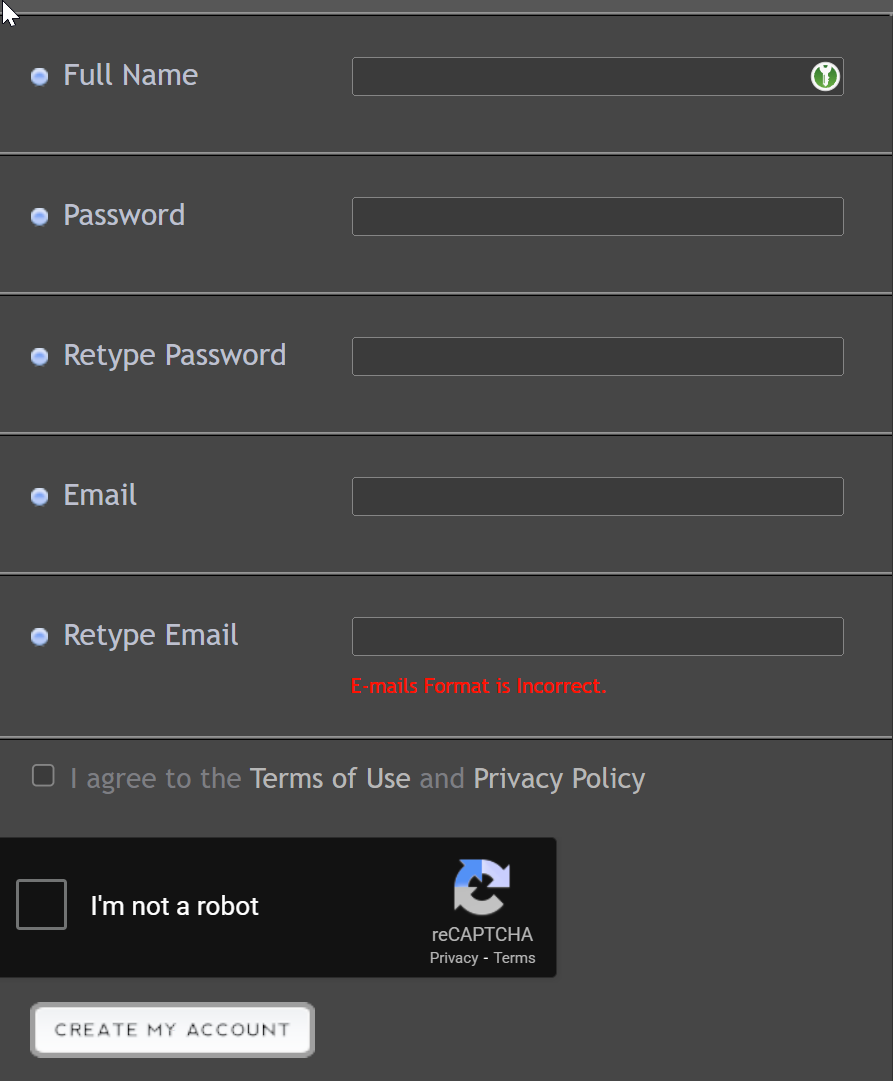Focus the Full Name input field
This screenshot has height=1081, width=893.
pyautogui.click(x=580, y=77)
